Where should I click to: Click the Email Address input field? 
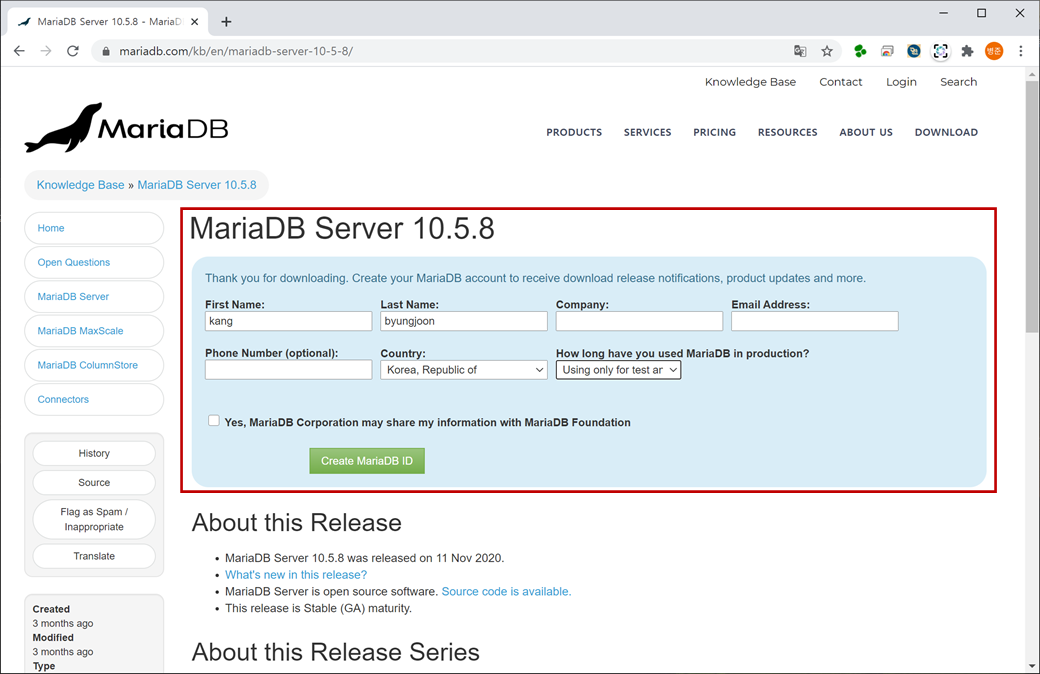(814, 321)
